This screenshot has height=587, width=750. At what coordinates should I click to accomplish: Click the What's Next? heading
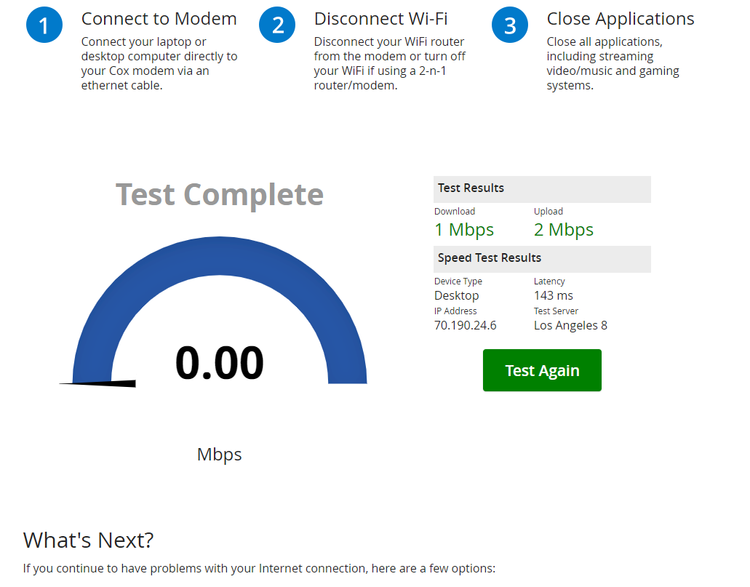point(88,541)
